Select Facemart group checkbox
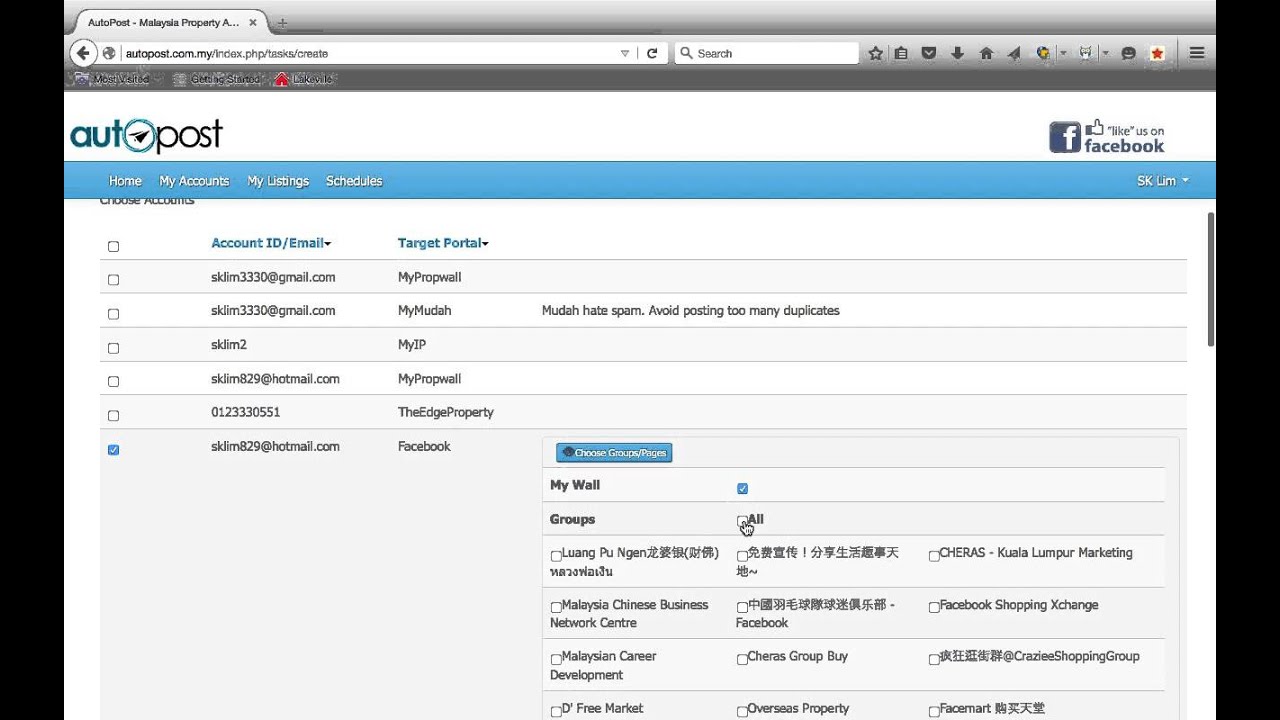Viewport: 1280px width, 720px height. point(934,711)
